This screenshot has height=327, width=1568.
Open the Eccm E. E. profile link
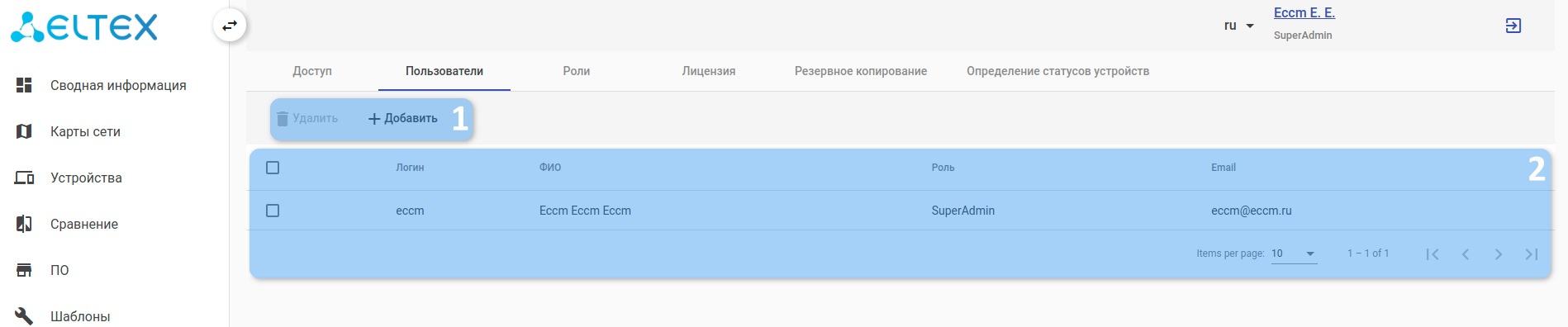tap(1304, 12)
